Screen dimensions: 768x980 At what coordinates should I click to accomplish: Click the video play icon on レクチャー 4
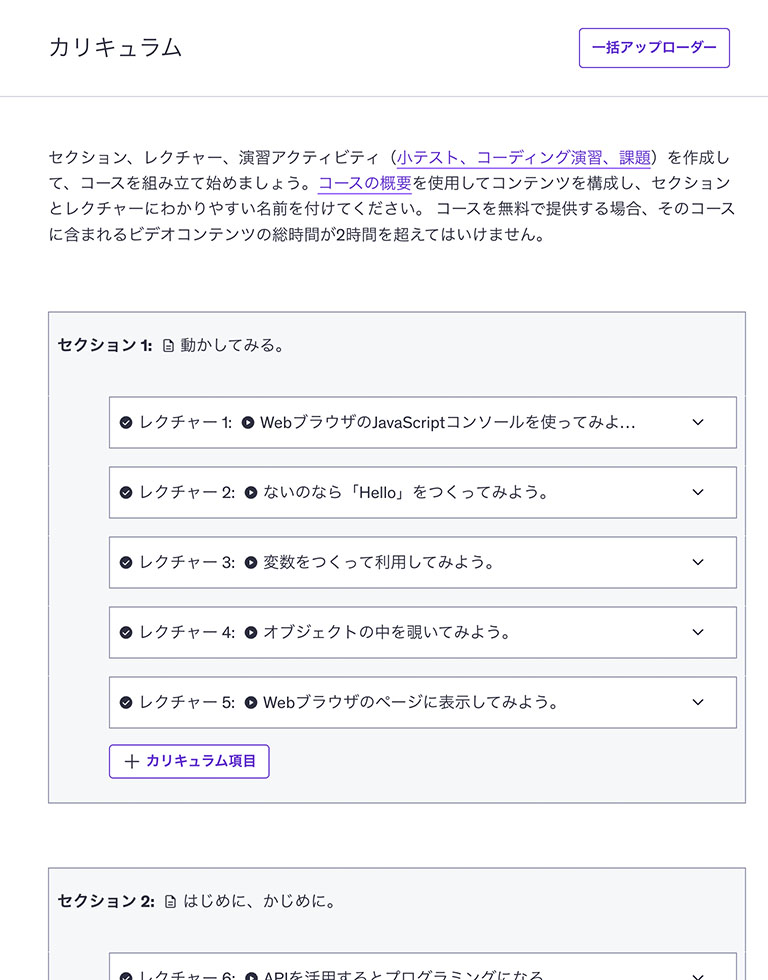(x=251, y=632)
